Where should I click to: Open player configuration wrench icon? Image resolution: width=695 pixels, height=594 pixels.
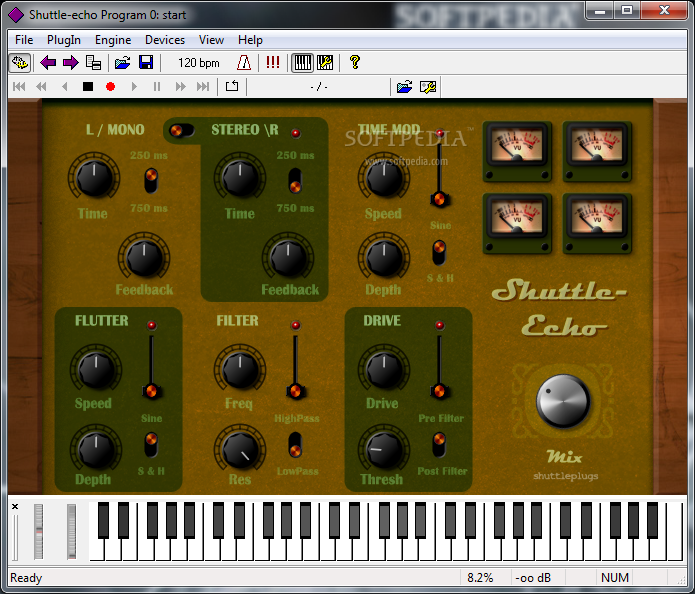click(428, 86)
